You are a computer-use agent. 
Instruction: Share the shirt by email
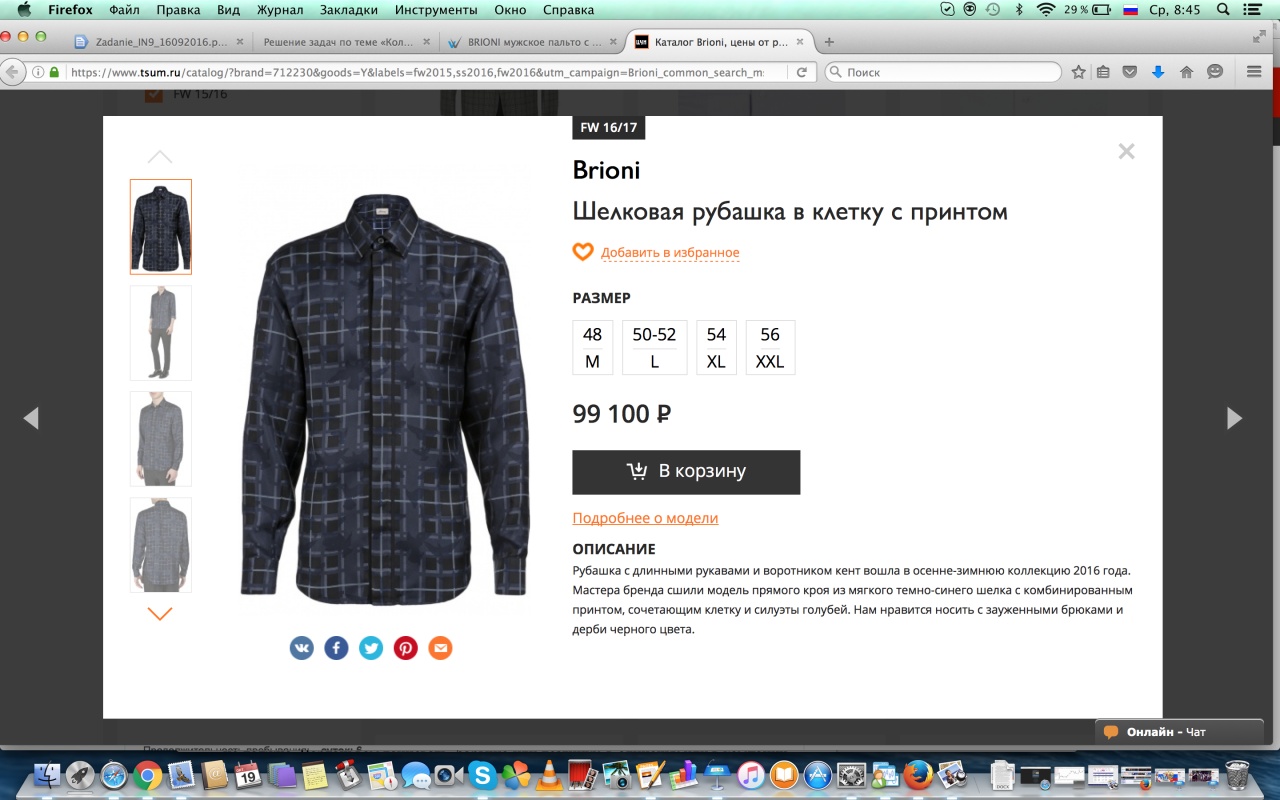tap(440, 648)
